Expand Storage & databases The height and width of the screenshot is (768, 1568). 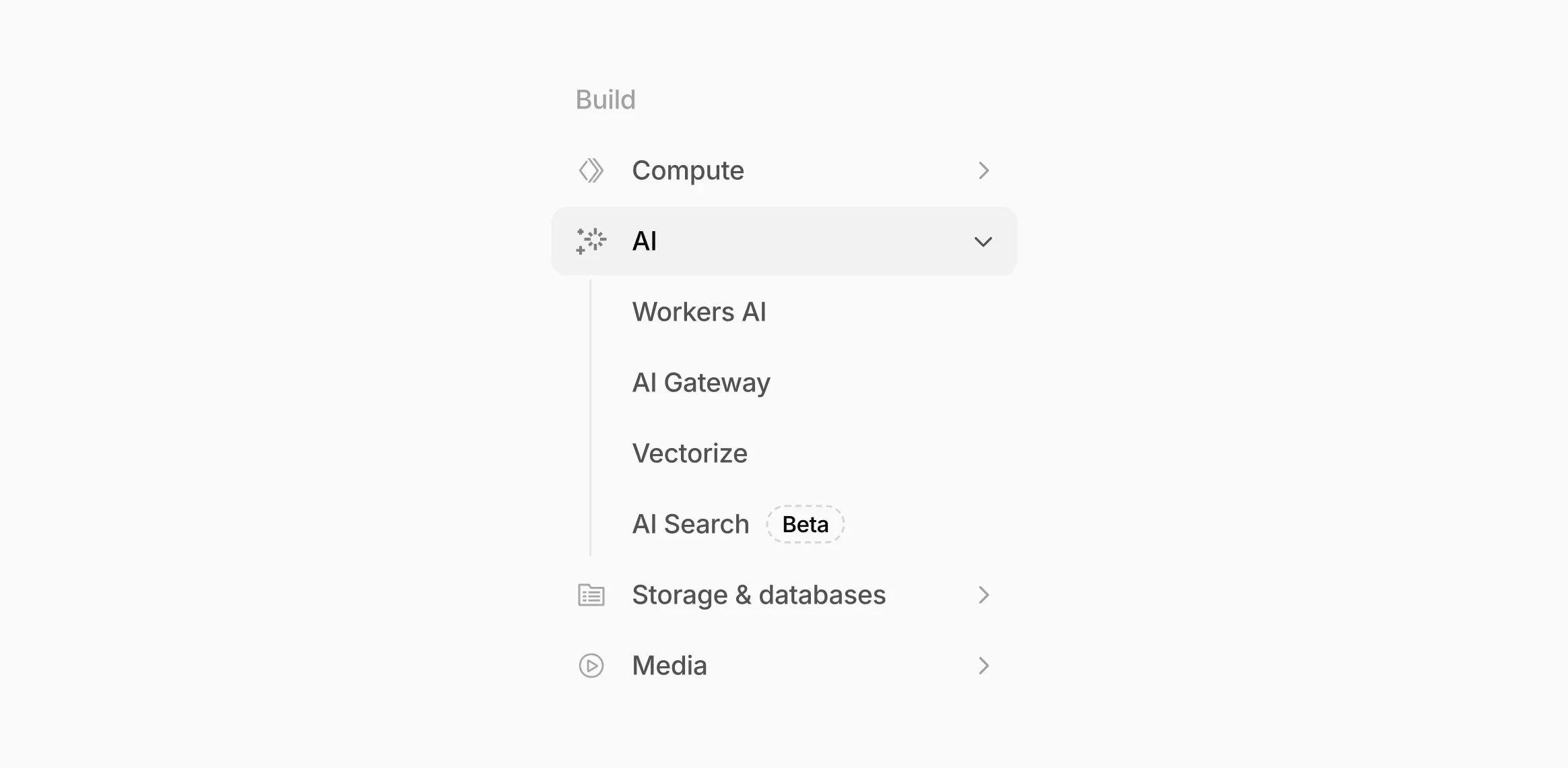(x=983, y=595)
